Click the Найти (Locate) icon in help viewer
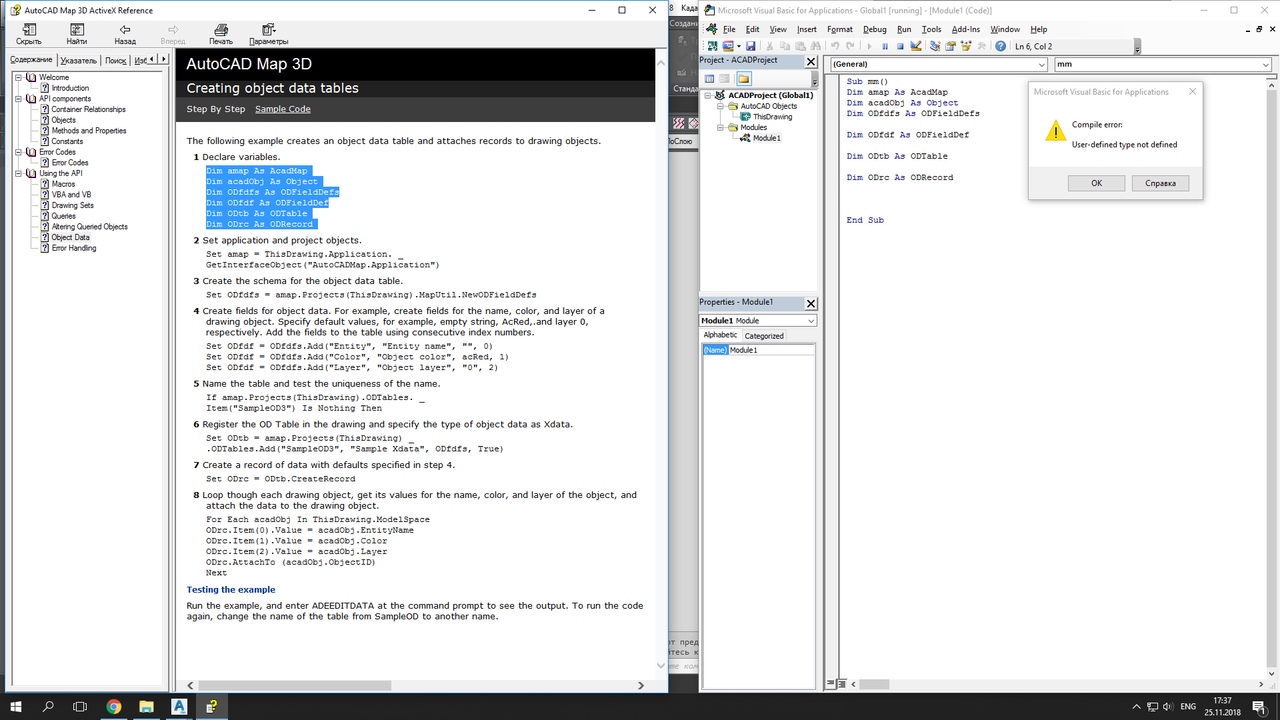This screenshot has height=720, width=1280. tap(77, 35)
